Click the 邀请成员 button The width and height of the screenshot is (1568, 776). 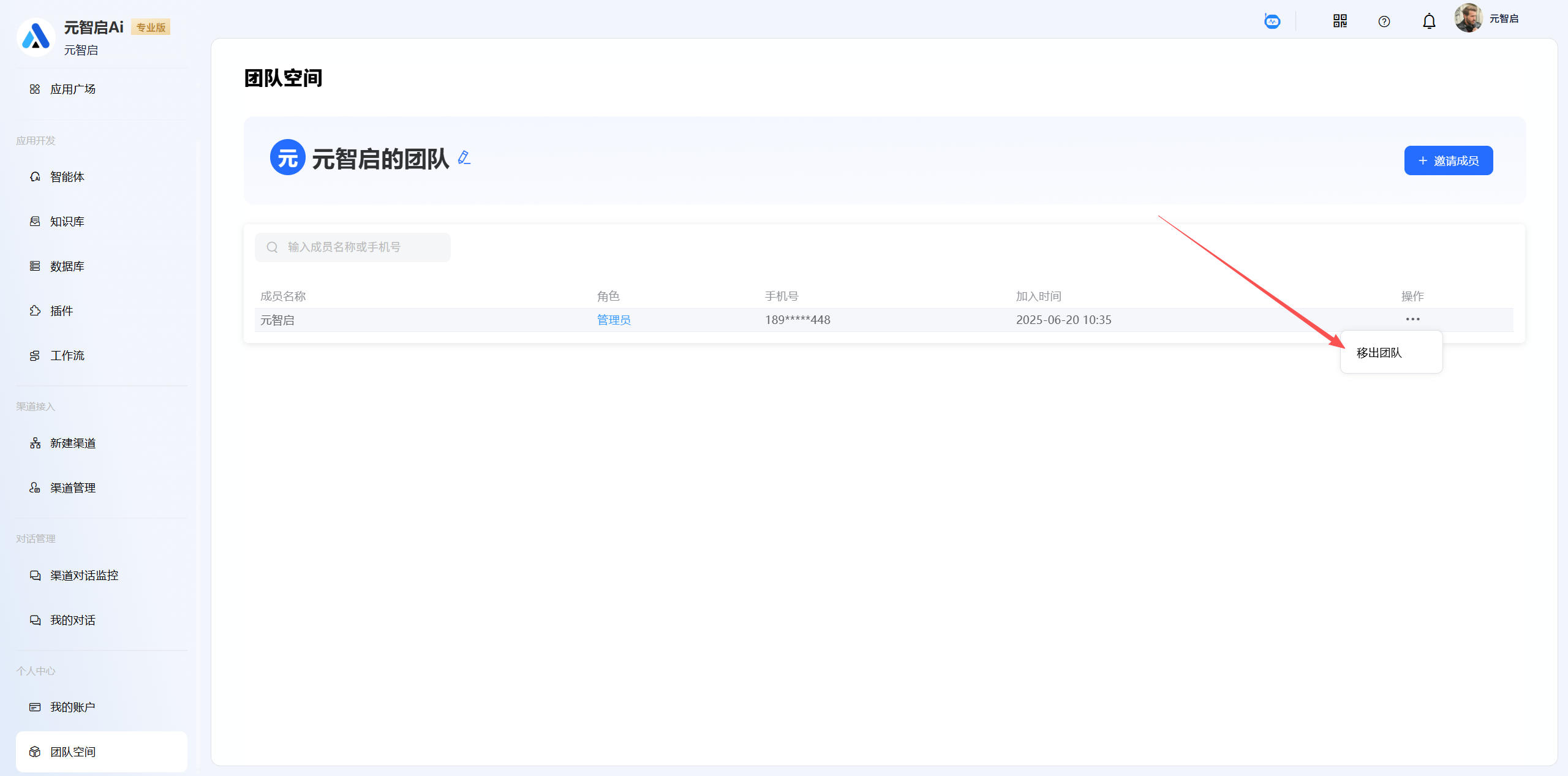click(1448, 160)
